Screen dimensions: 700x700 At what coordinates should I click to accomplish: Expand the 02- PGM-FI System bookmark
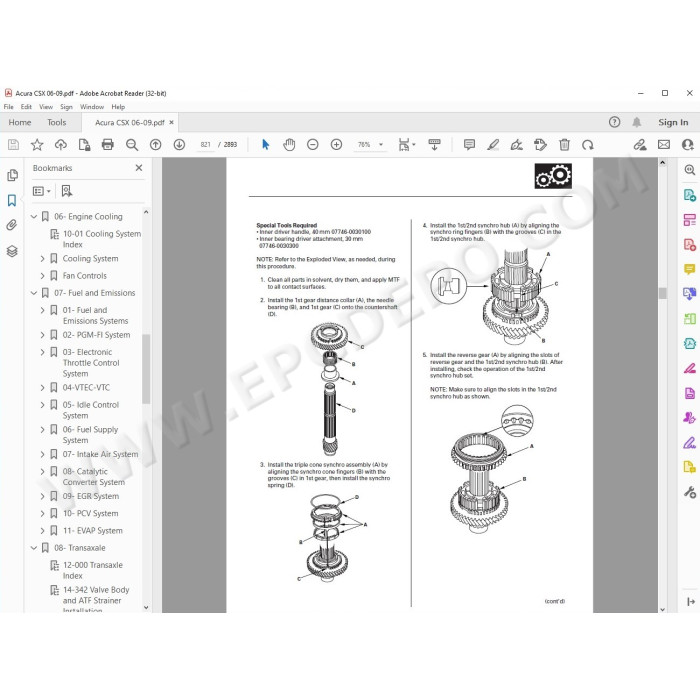click(x=42, y=335)
